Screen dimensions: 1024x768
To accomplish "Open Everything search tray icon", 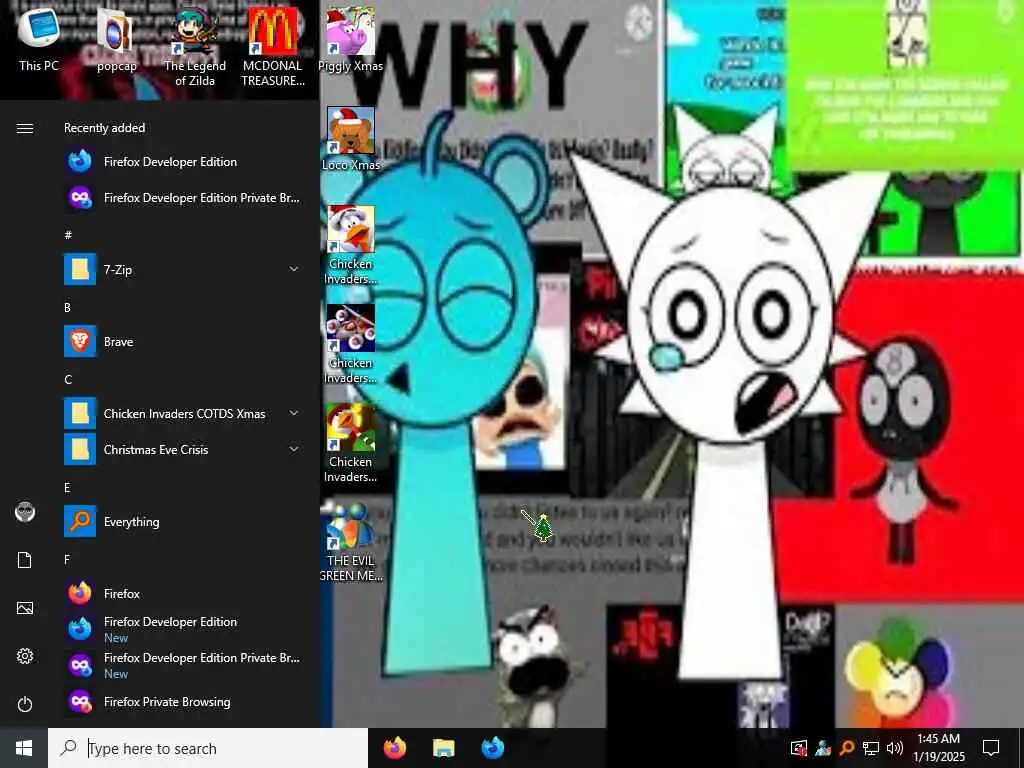I will click(x=847, y=748).
